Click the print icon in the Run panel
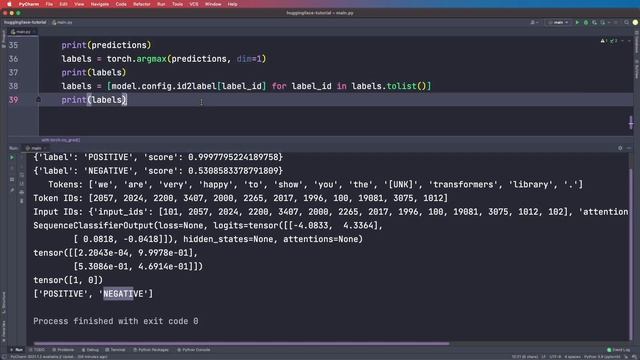 (x=22, y=192)
